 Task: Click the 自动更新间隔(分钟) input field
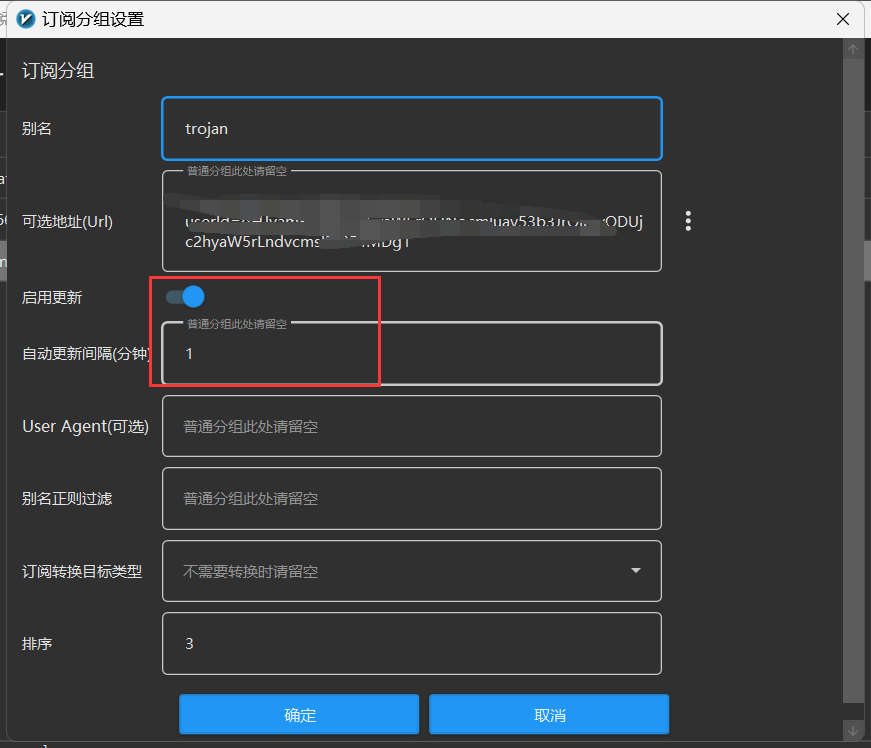[412, 353]
